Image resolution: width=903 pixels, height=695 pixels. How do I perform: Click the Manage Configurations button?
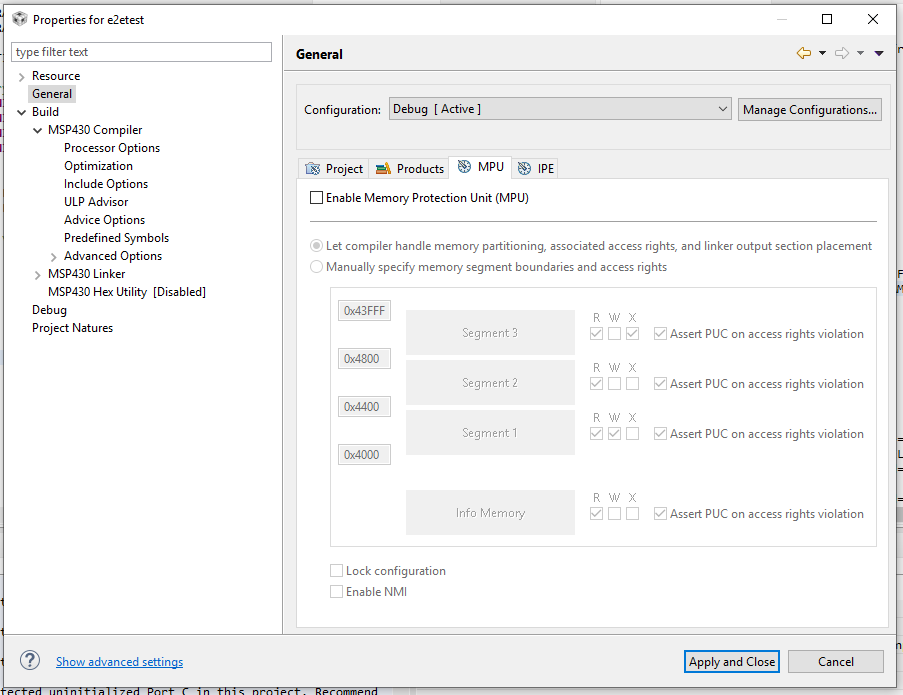click(810, 110)
